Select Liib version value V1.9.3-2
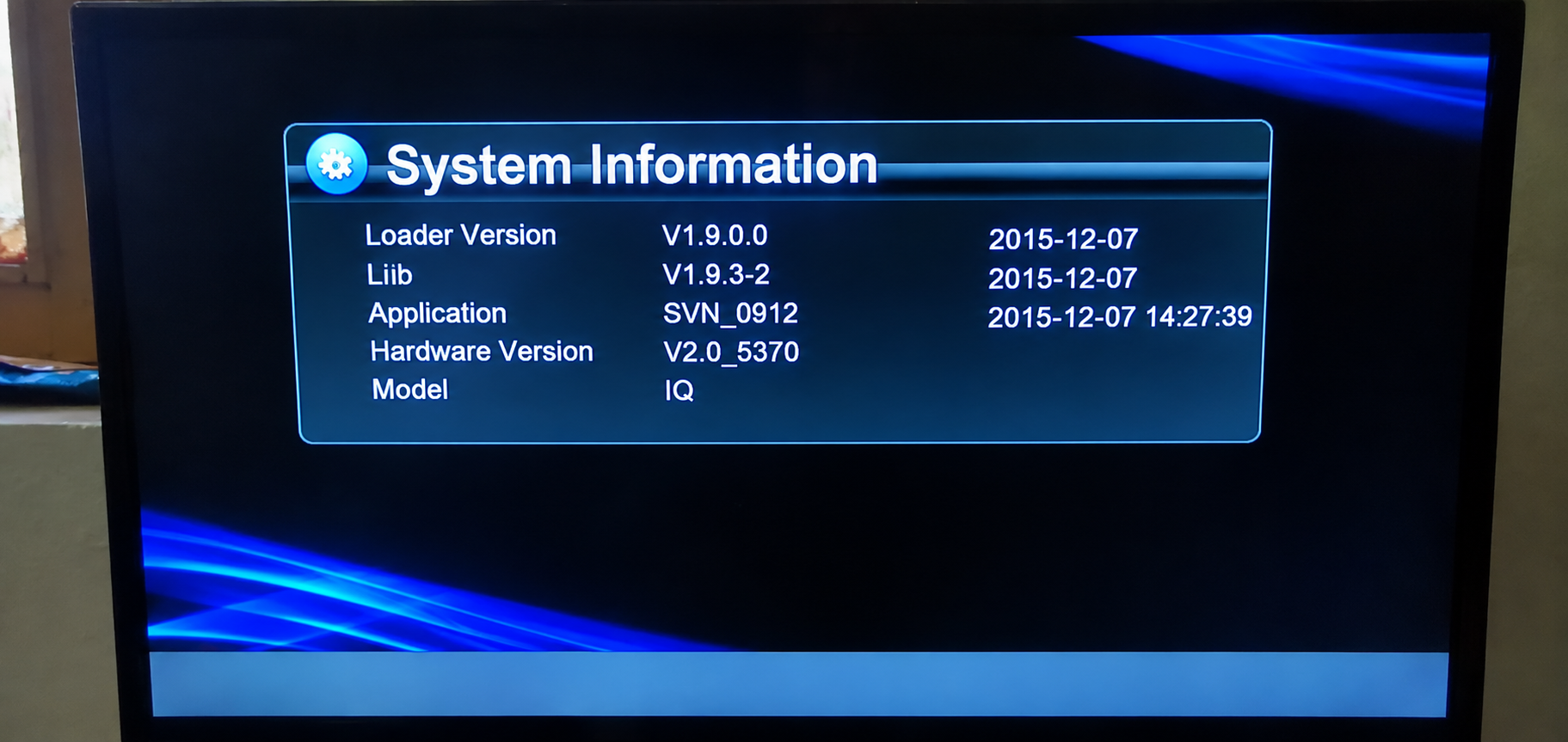 [x=716, y=274]
